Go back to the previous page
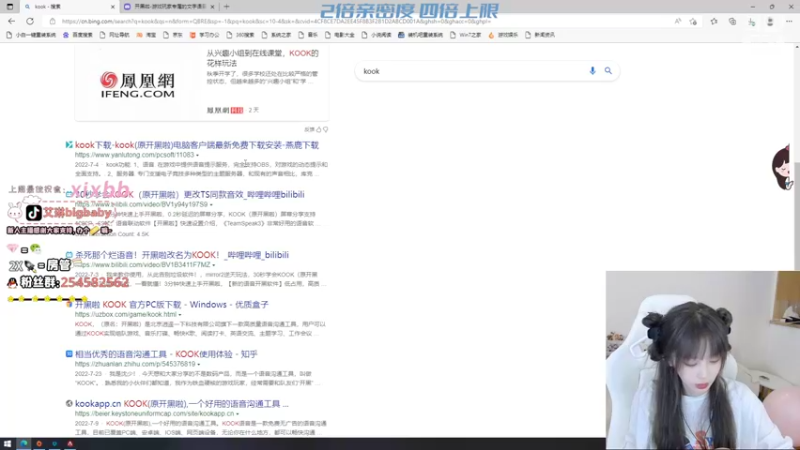Screen dimensions: 800x450 [11, 21]
